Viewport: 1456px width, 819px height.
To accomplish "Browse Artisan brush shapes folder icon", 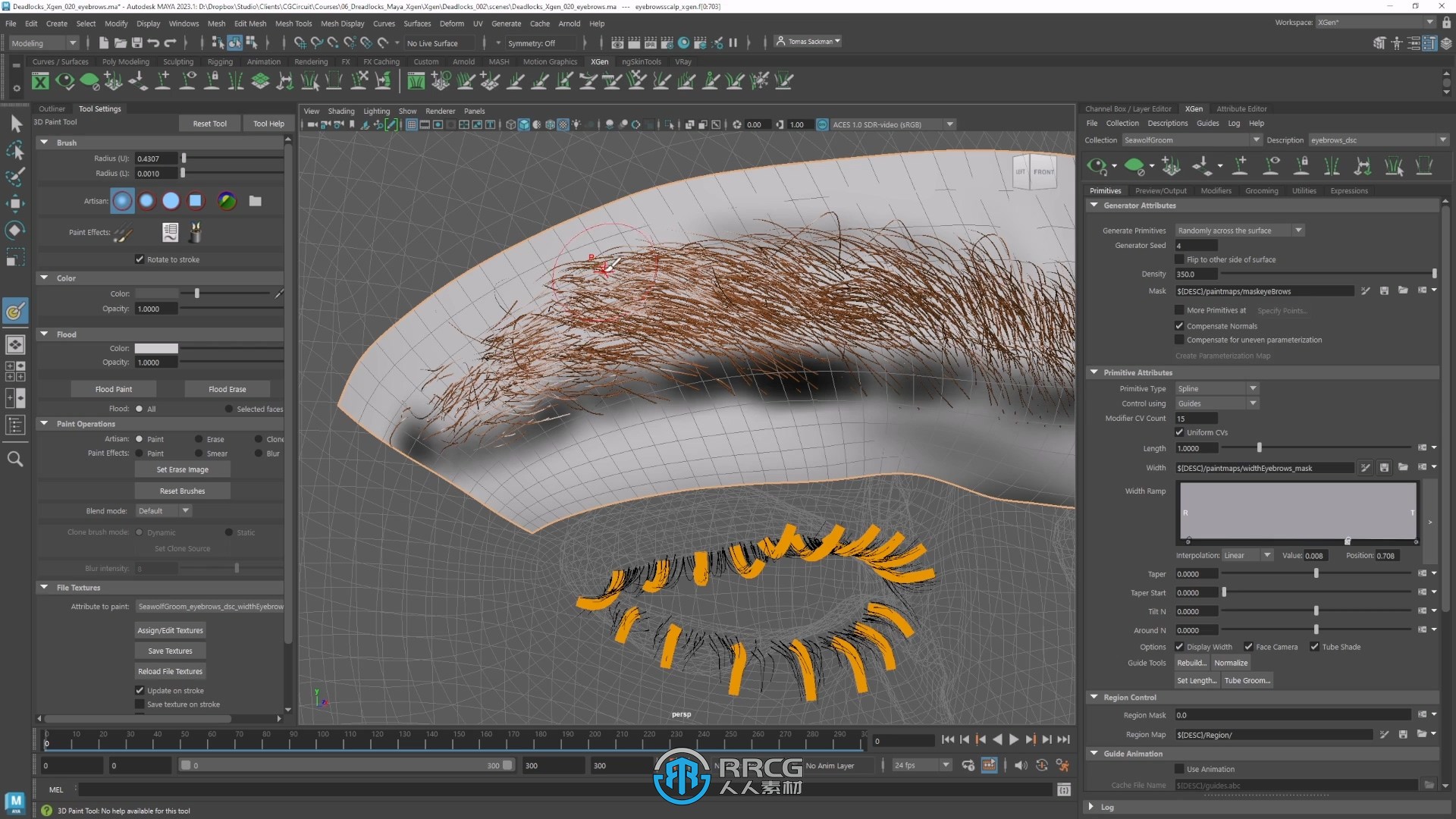I will (x=256, y=201).
